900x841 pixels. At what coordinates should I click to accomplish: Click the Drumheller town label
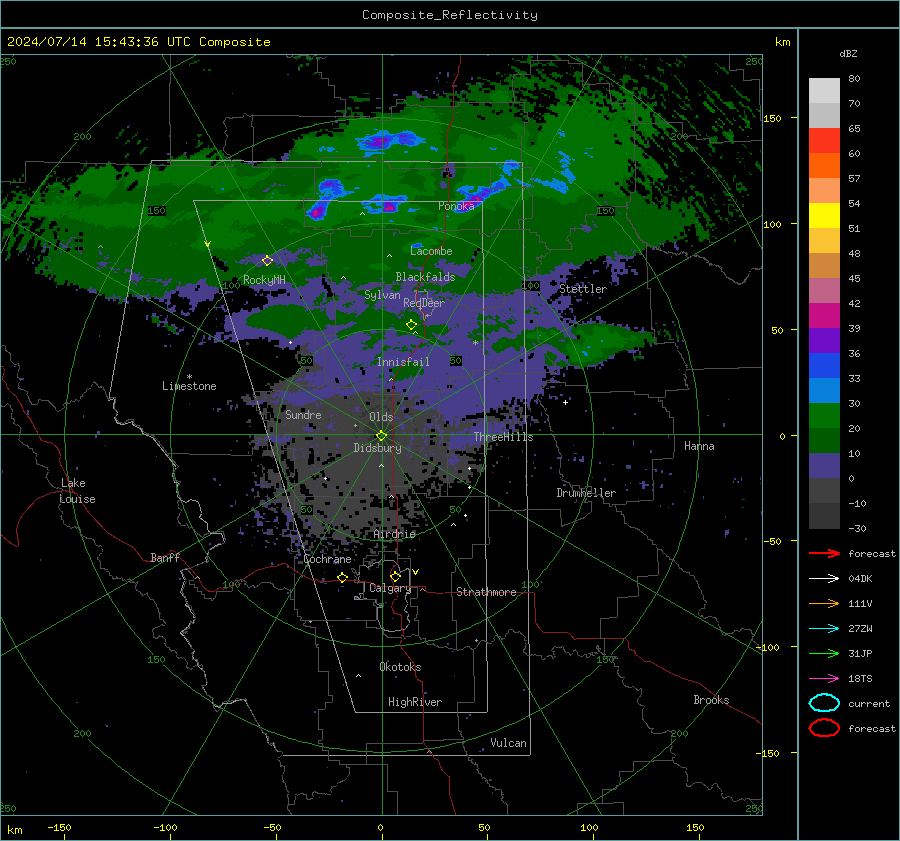[x=586, y=493]
